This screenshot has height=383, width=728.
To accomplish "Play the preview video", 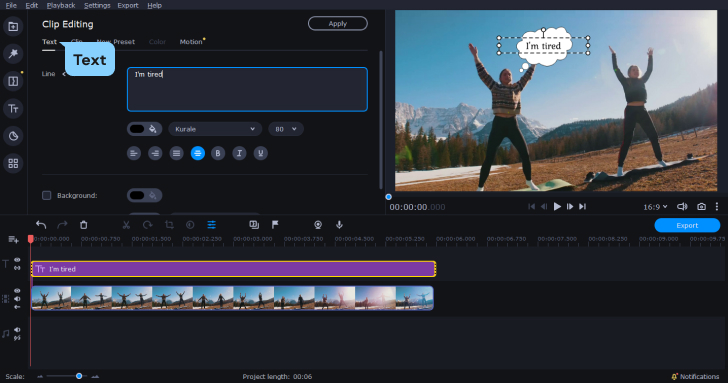I will pos(557,207).
